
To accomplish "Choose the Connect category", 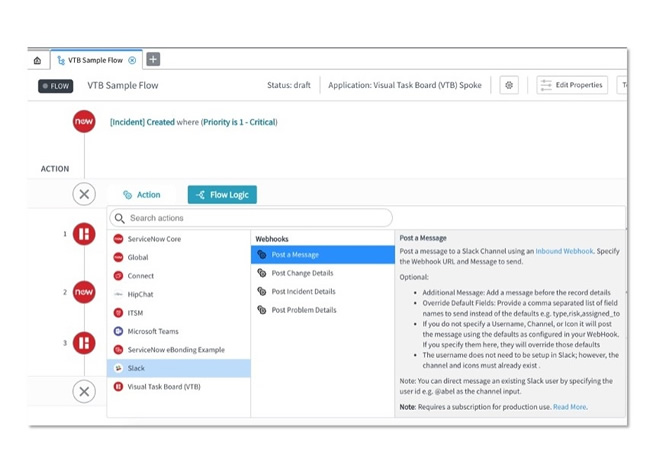I will click(179, 276).
